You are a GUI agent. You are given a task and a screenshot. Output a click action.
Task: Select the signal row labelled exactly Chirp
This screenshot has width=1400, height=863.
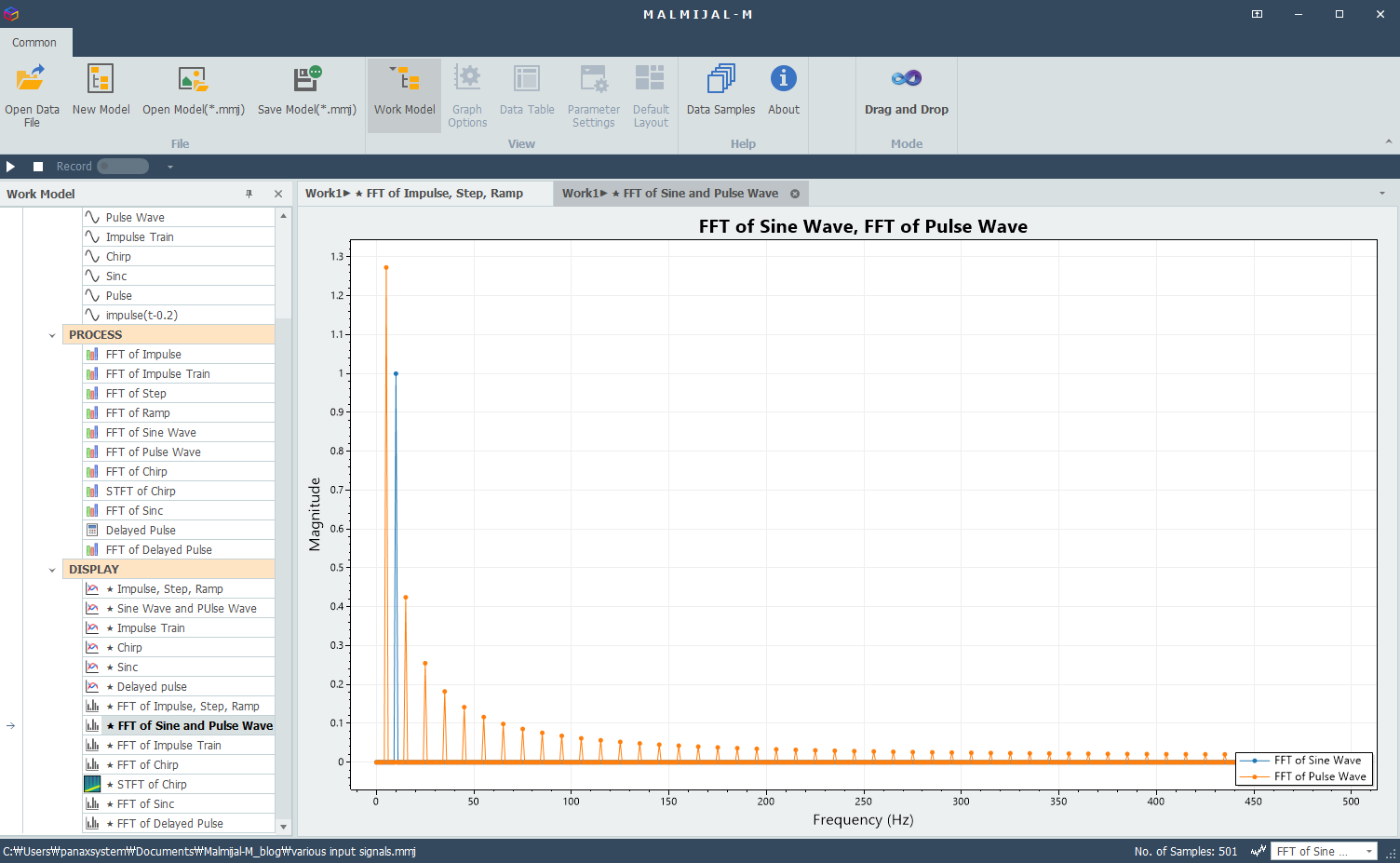[x=179, y=256]
